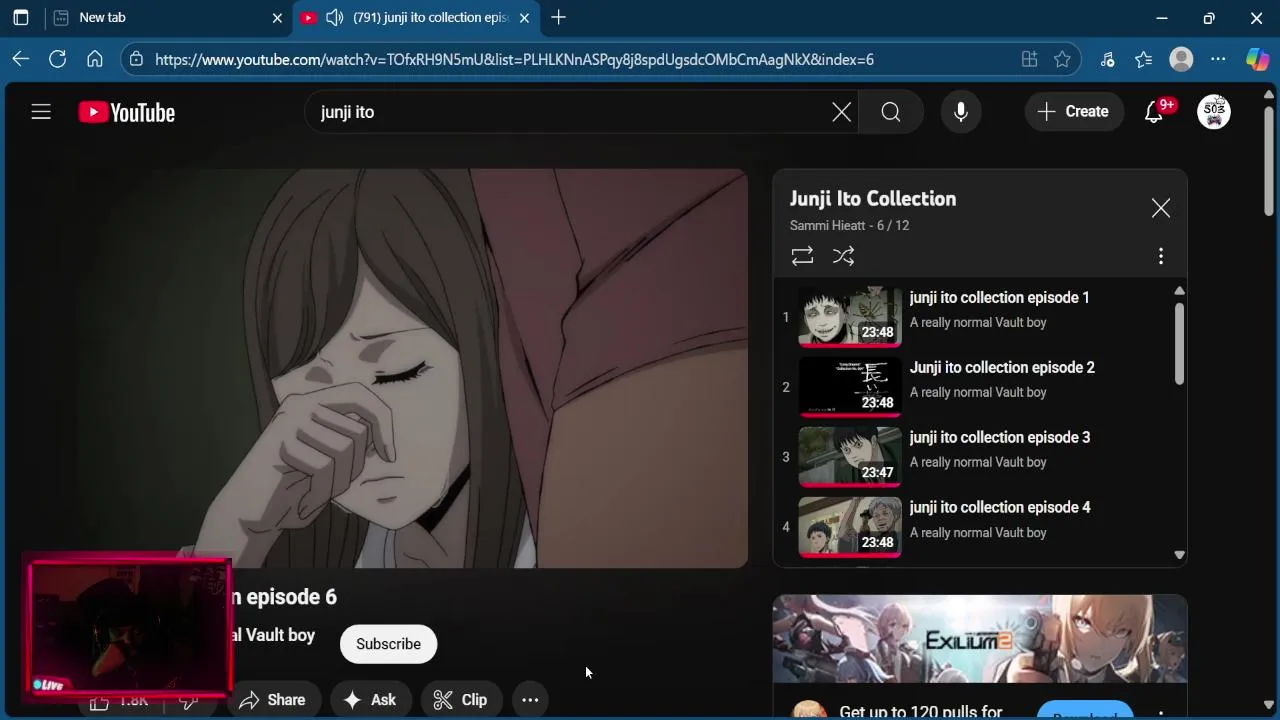Close the junji ito collection tab
This screenshot has width=1280, height=720.
524,18
